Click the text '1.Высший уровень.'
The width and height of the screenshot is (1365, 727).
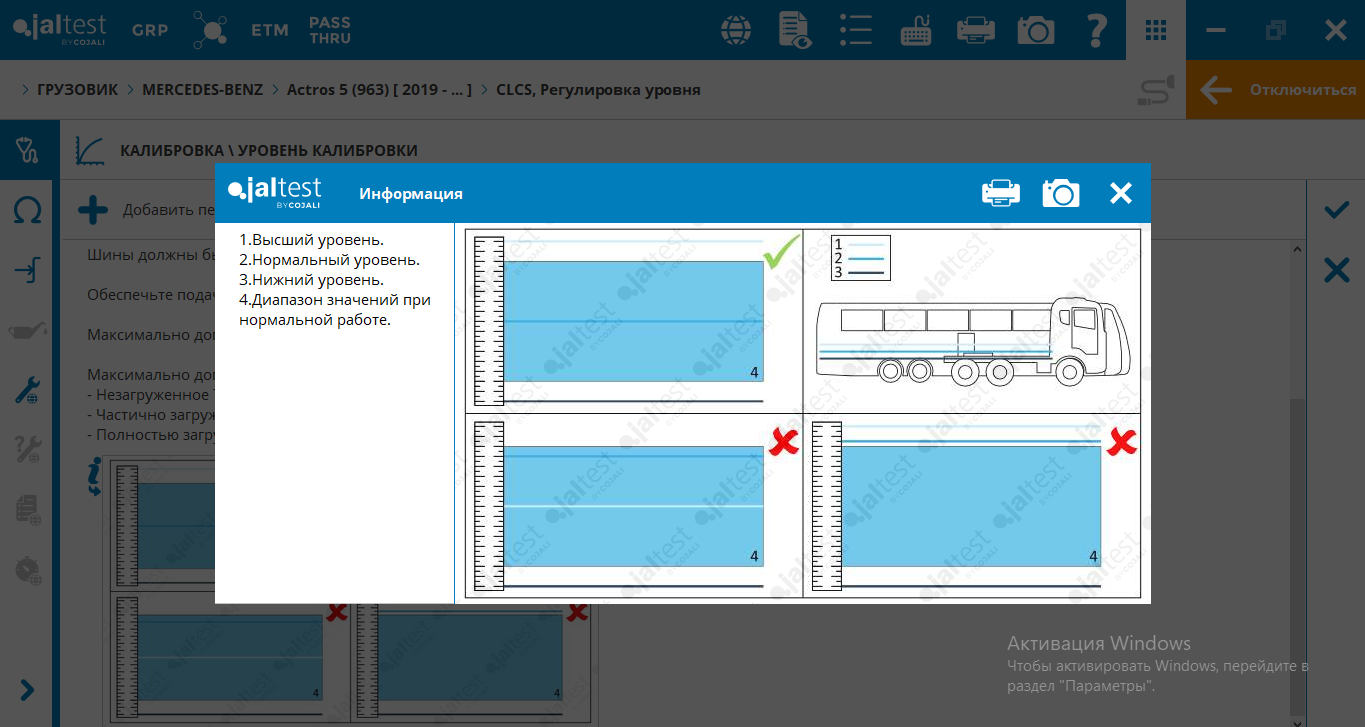[312, 240]
